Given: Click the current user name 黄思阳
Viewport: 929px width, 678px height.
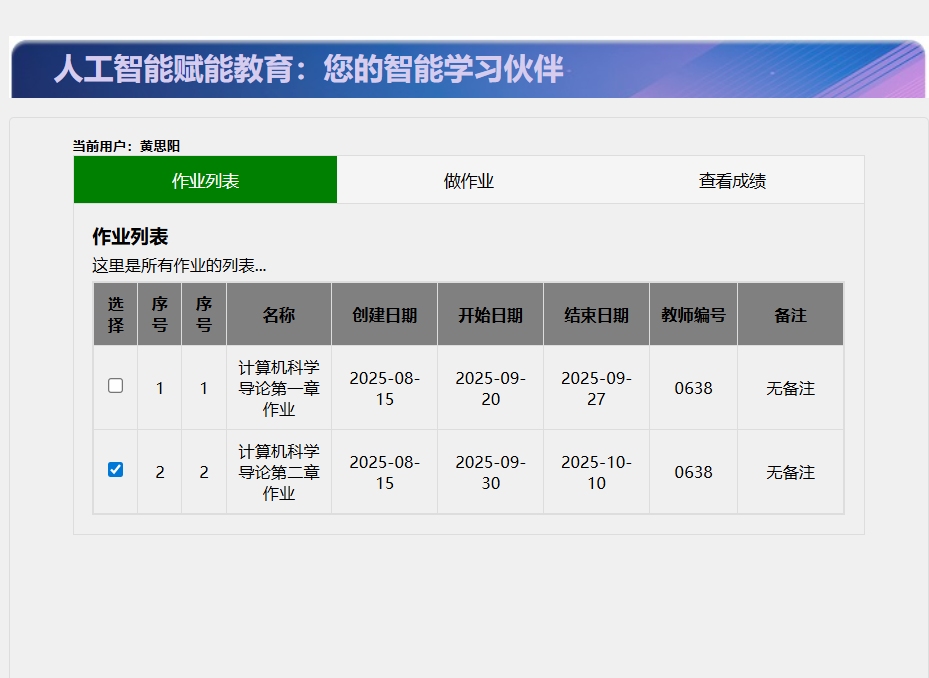Looking at the screenshot, I should click(x=160, y=146).
